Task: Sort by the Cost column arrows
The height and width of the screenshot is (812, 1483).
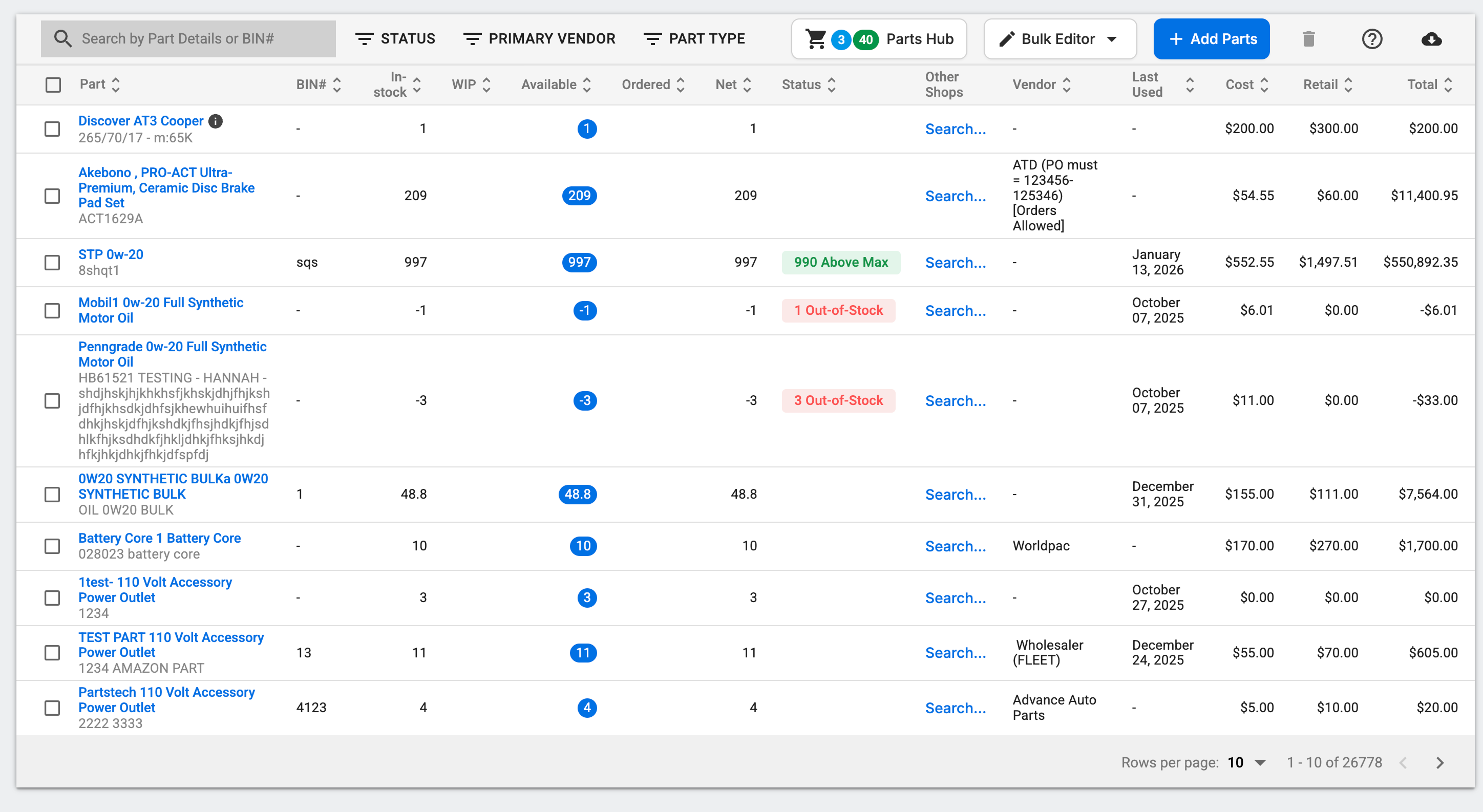Action: click(1265, 84)
